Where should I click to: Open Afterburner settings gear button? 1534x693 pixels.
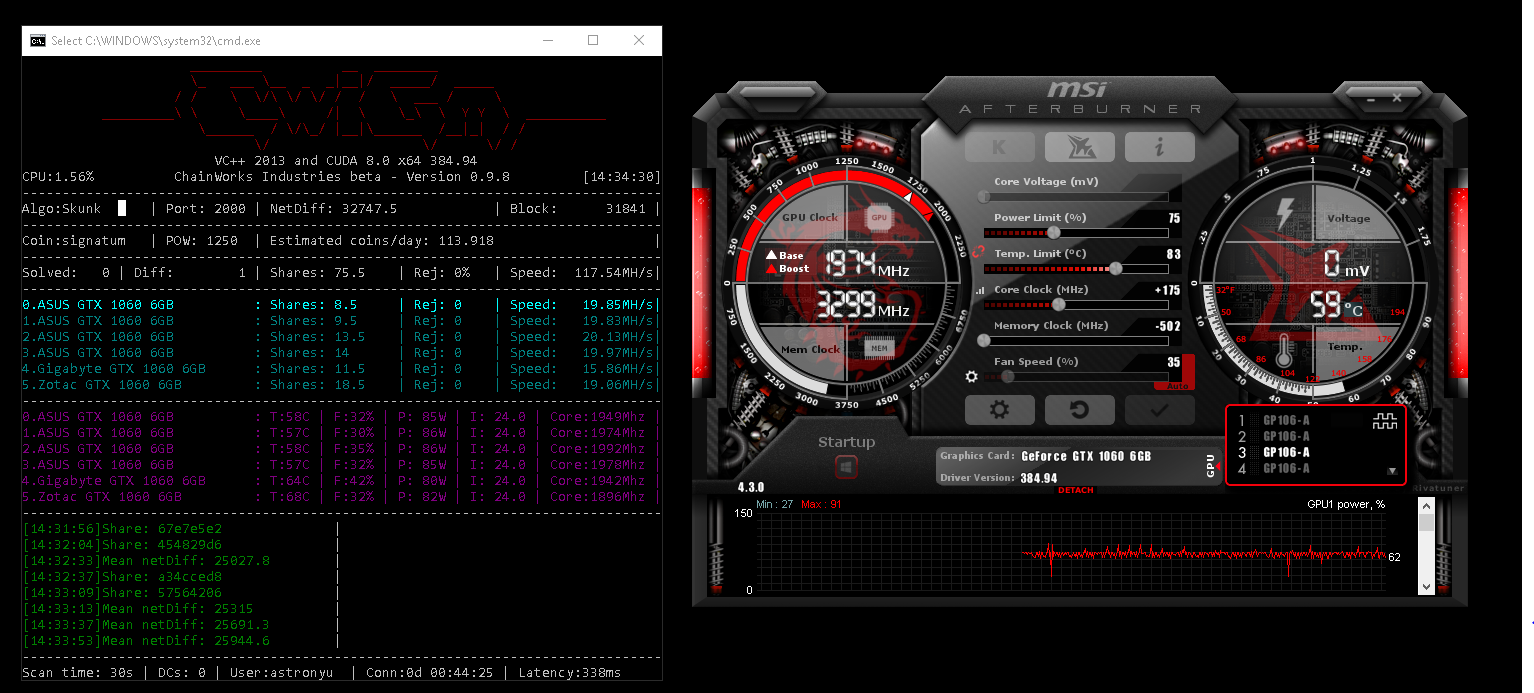point(999,410)
